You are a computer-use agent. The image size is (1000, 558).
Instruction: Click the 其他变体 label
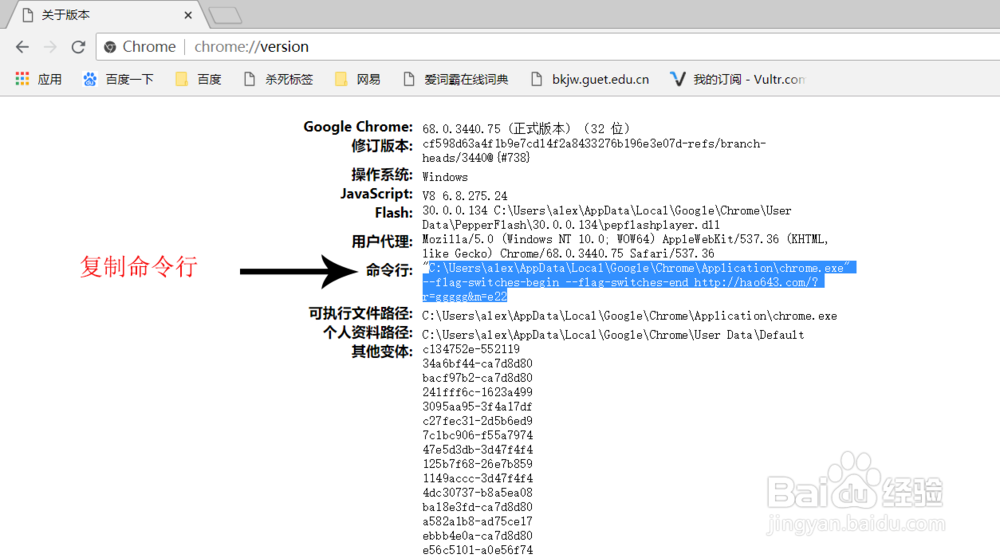(x=382, y=351)
